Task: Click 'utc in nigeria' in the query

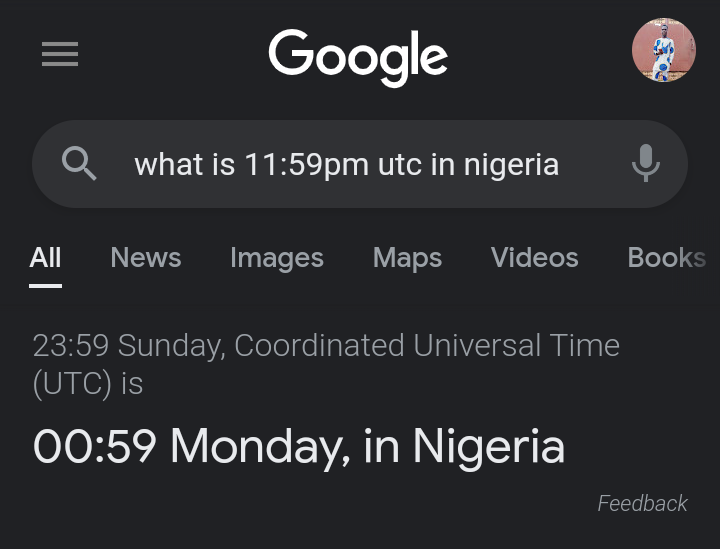Action: 467,164
